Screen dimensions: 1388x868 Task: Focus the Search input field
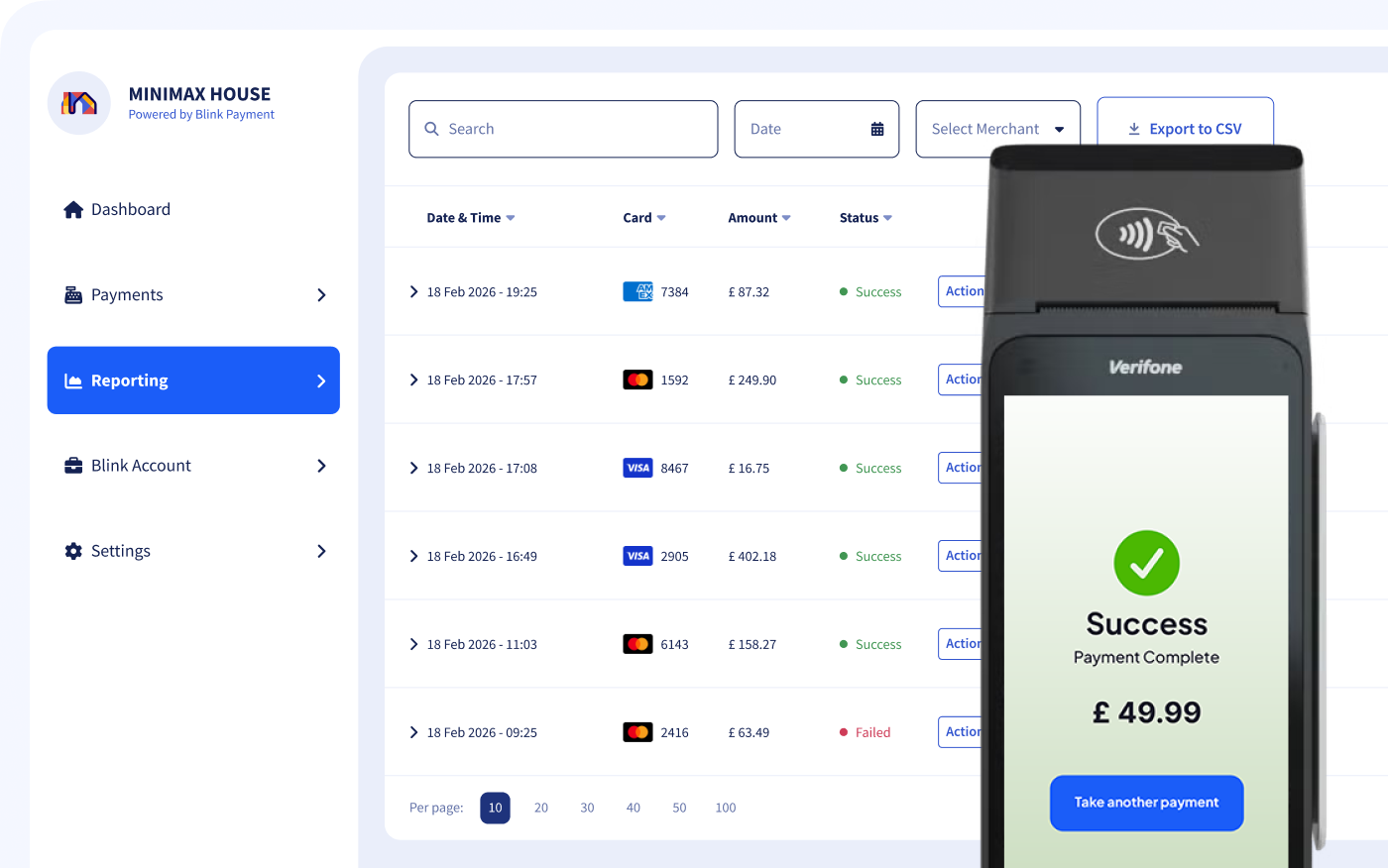point(575,129)
